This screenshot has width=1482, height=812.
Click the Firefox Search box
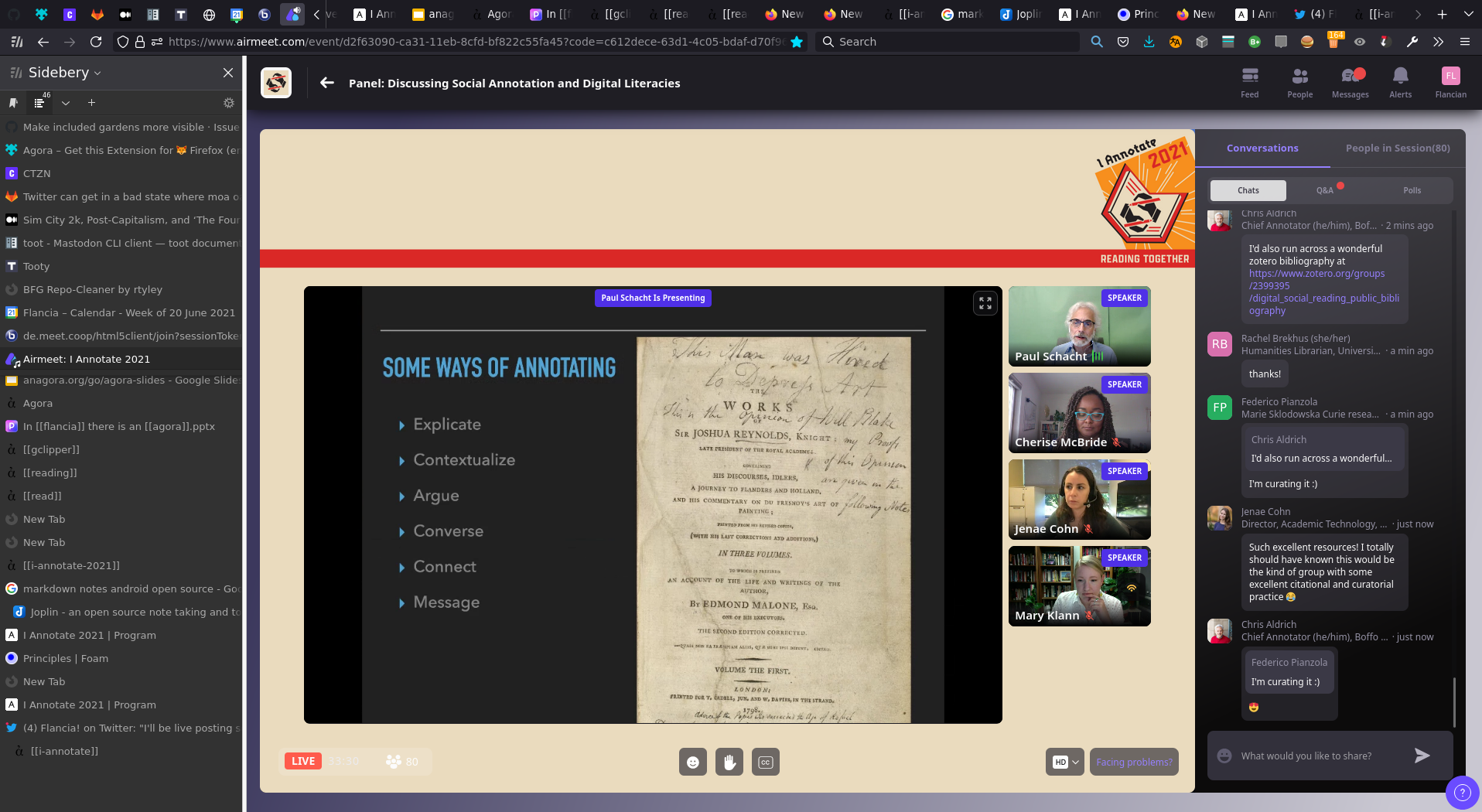pyautogui.click(x=949, y=42)
